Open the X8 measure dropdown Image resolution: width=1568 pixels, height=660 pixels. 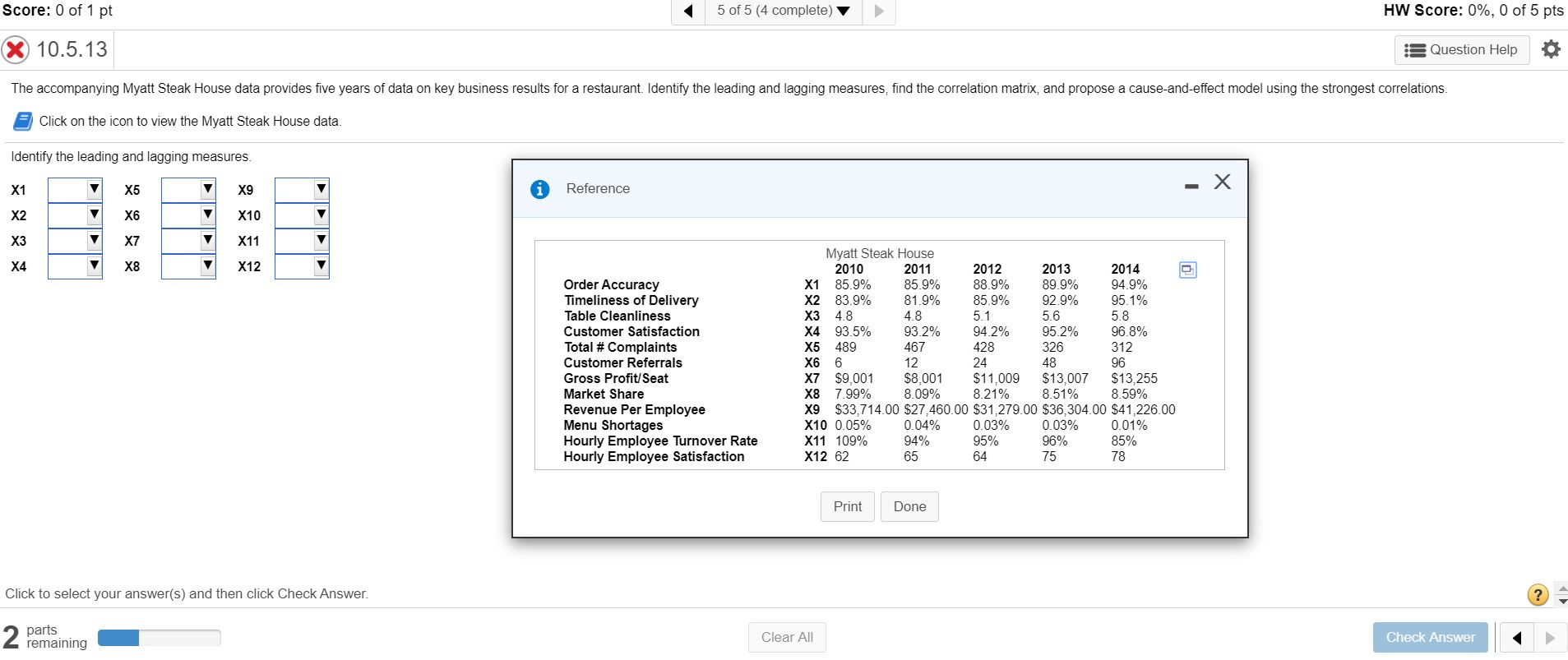click(x=188, y=266)
